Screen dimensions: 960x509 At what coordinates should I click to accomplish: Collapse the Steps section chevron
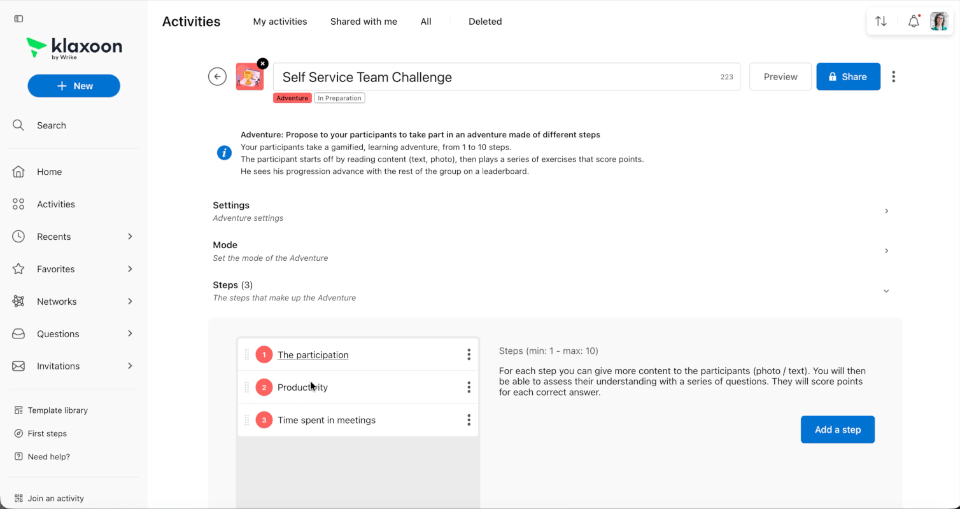coord(886,291)
